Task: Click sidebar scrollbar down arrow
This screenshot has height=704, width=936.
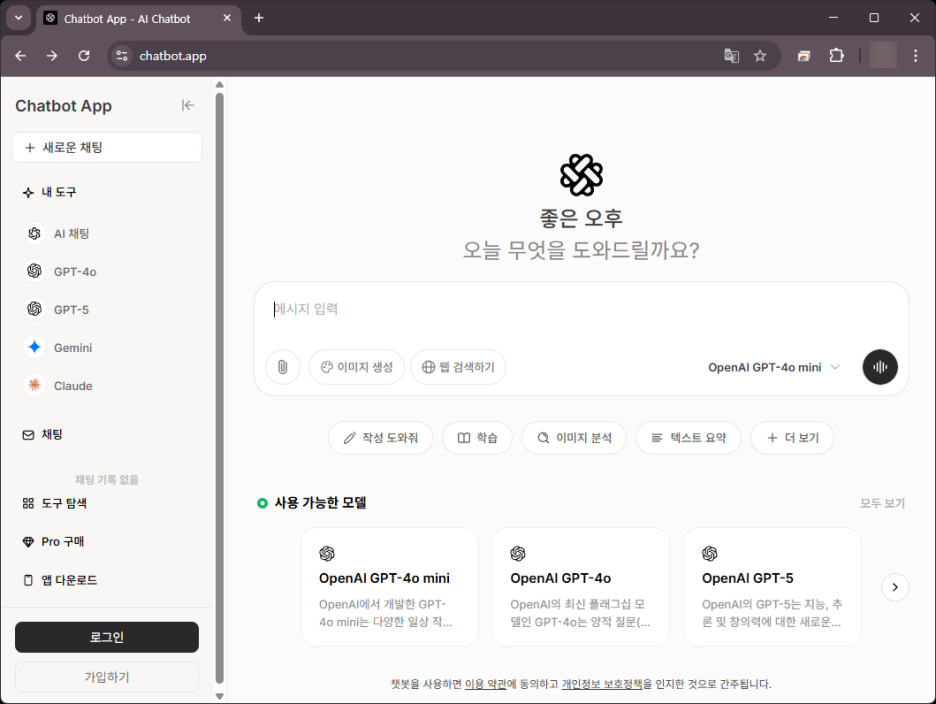Action: 220,696
